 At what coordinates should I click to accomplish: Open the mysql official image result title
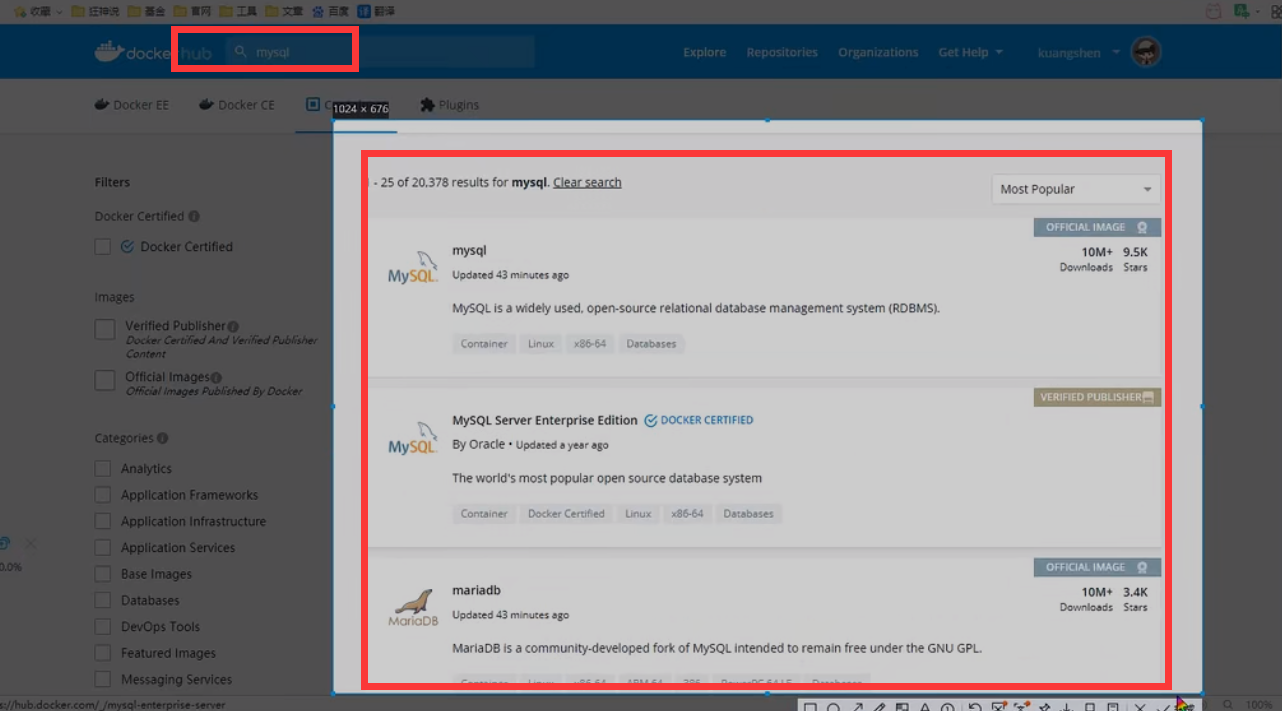[x=469, y=250]
